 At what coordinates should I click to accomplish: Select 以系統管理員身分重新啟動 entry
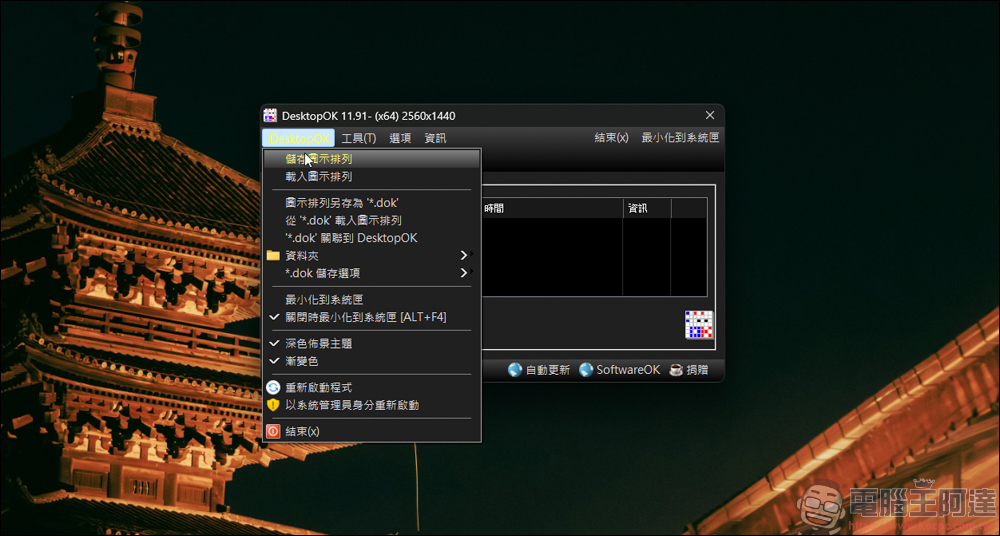tap(372, 405)
